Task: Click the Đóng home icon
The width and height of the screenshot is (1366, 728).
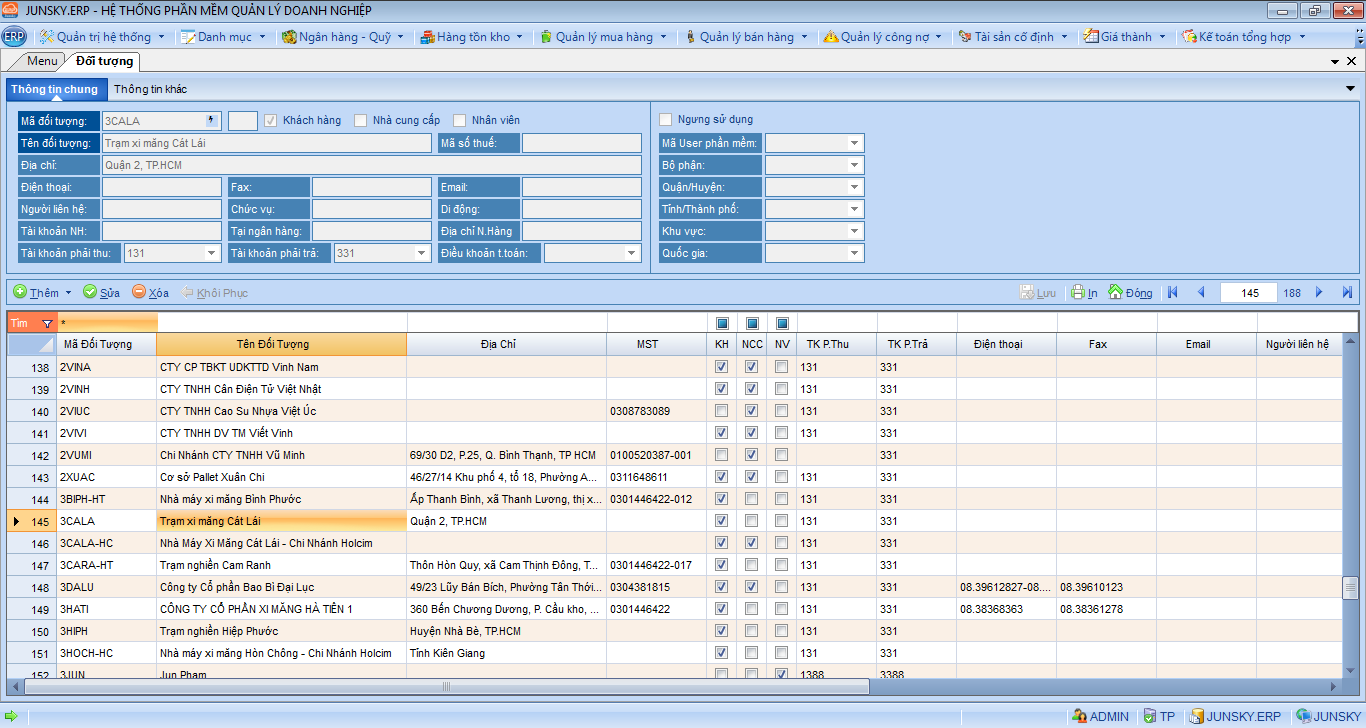Action: pyautogui.click(x=1115, y=292)
